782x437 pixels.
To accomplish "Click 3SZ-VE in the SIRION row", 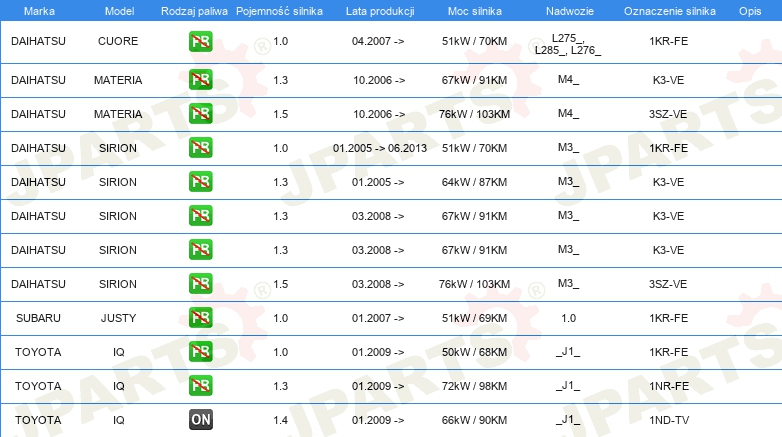I will [668, 284].
